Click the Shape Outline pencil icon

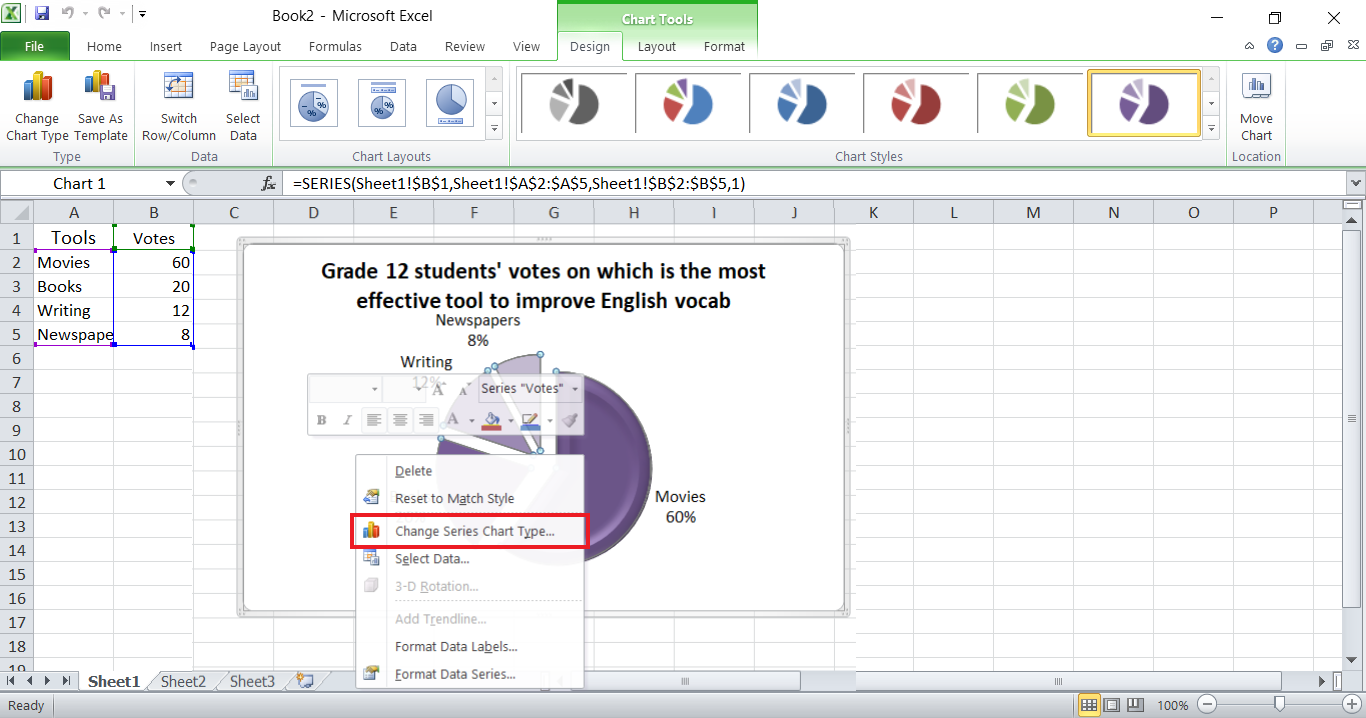pyautogui.click(x=530, y=421)
